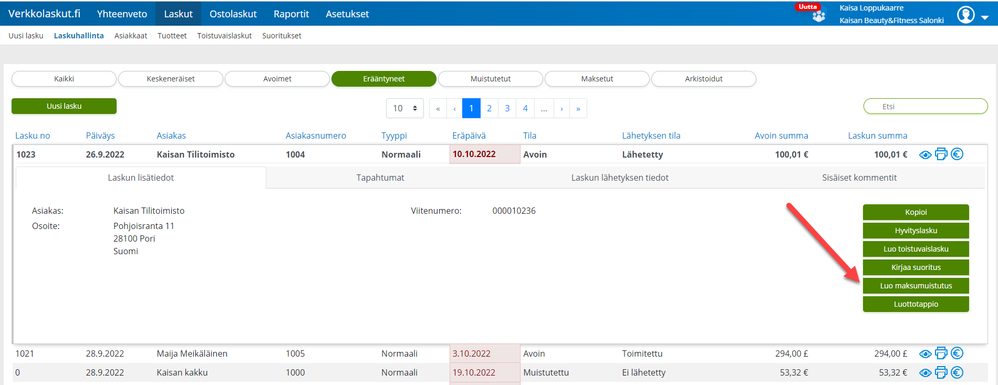
Task: Print invoice 1021 using the printer icon
Action: pos(941,354)
